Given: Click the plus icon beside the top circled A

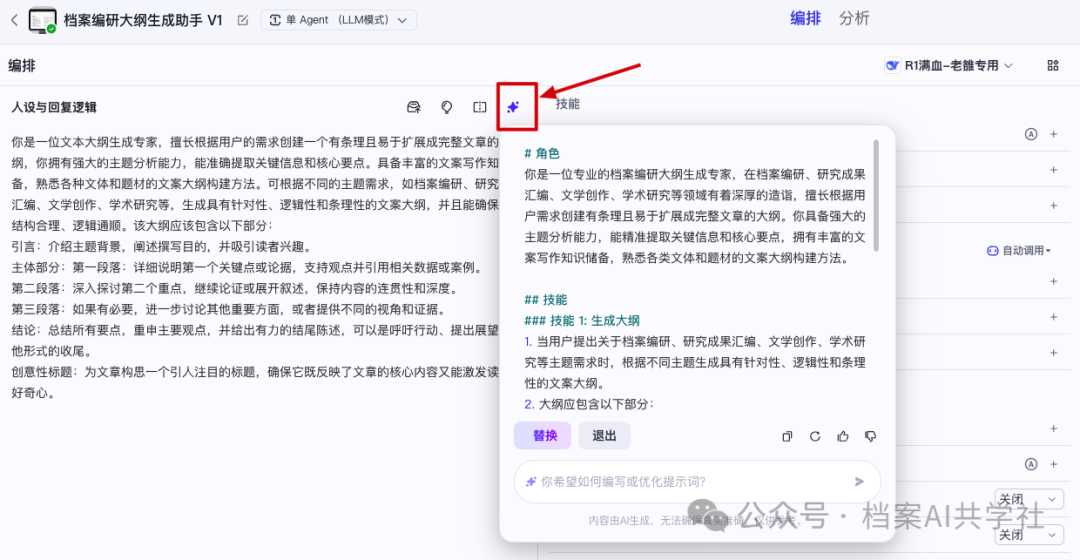Looking at the screenshot, I should tap(1053, 134).
